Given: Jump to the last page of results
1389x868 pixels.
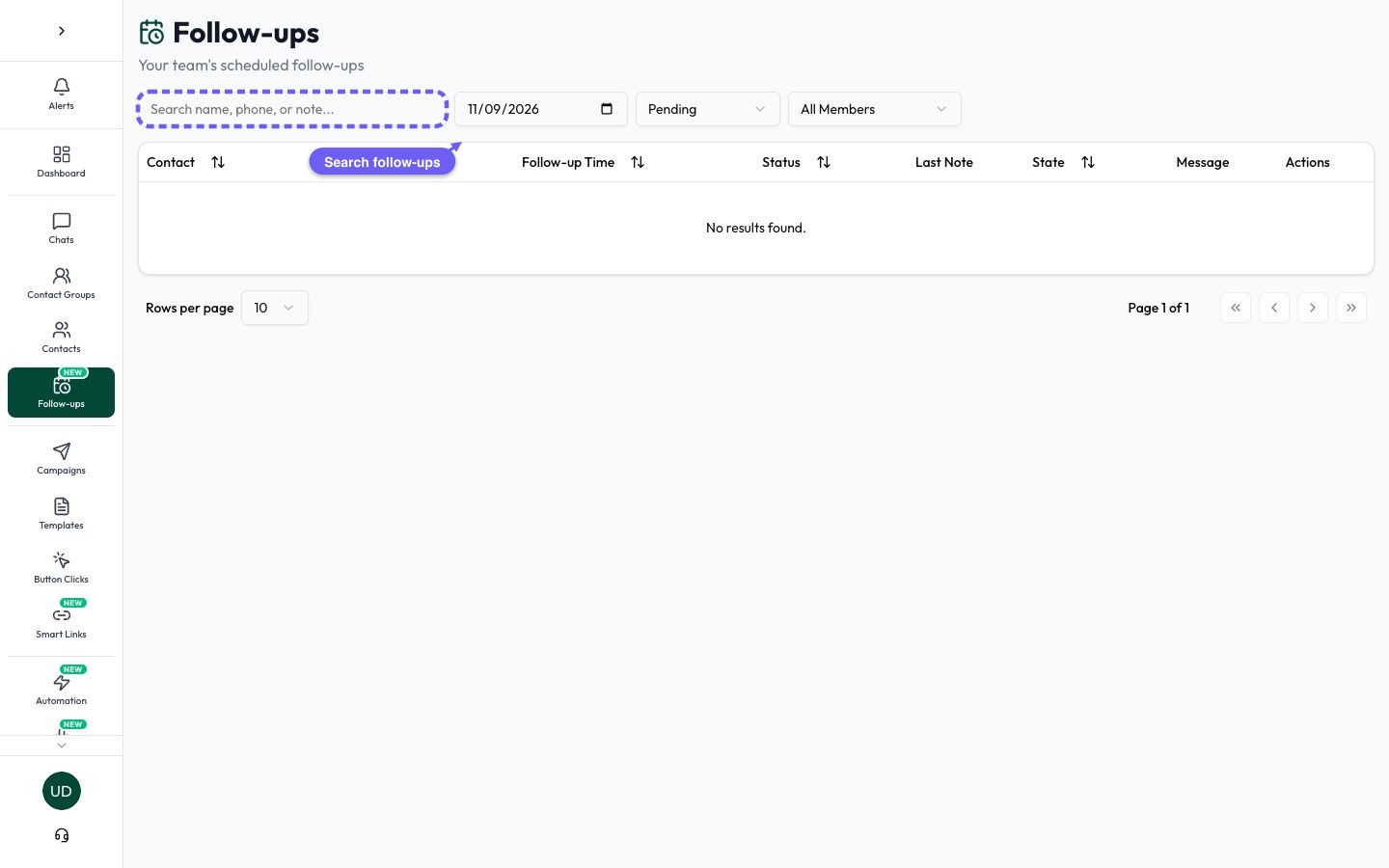Looking at the screenshot, I should click(x=1351, y=308).
